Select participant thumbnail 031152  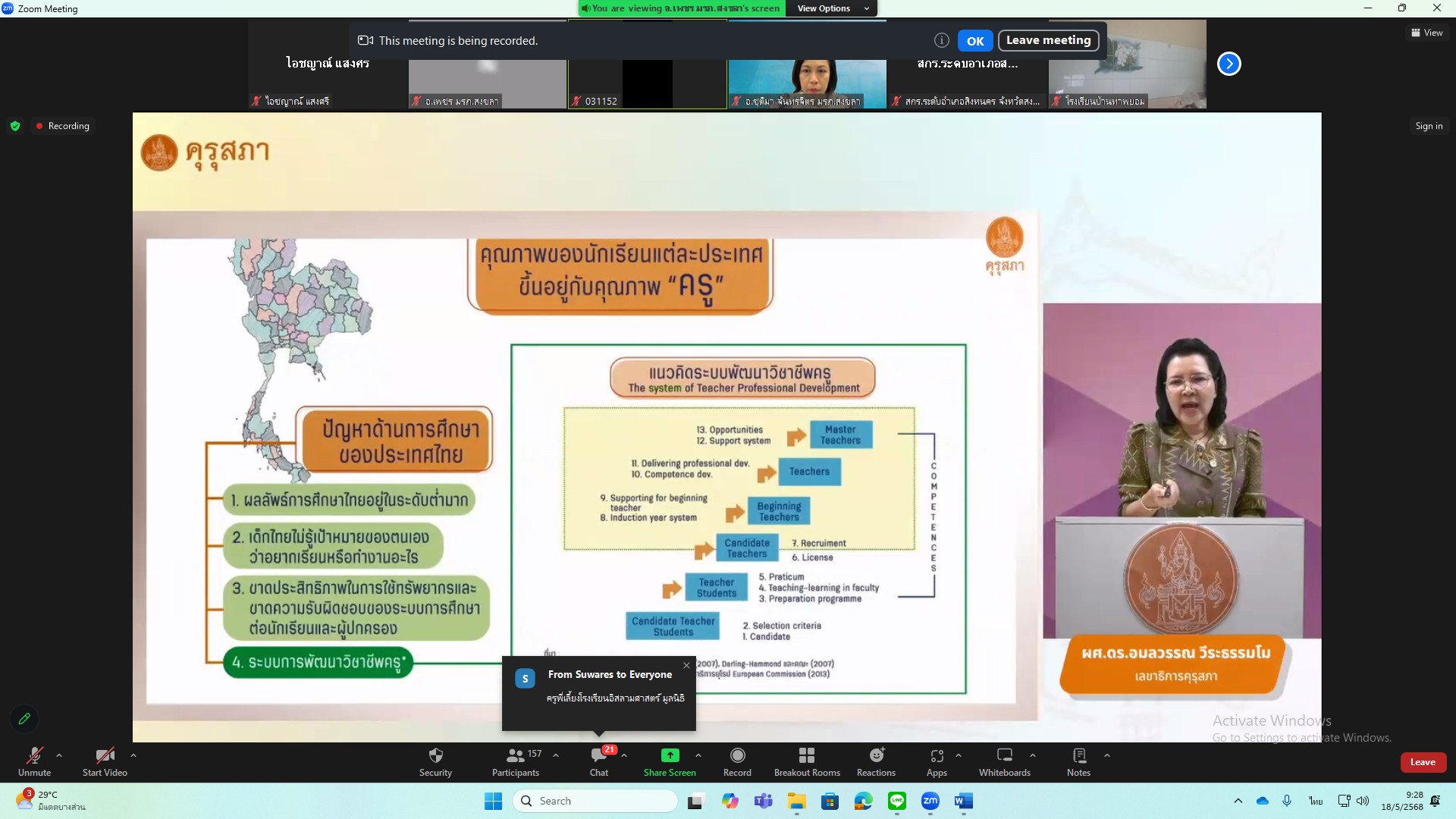(648, 64)
